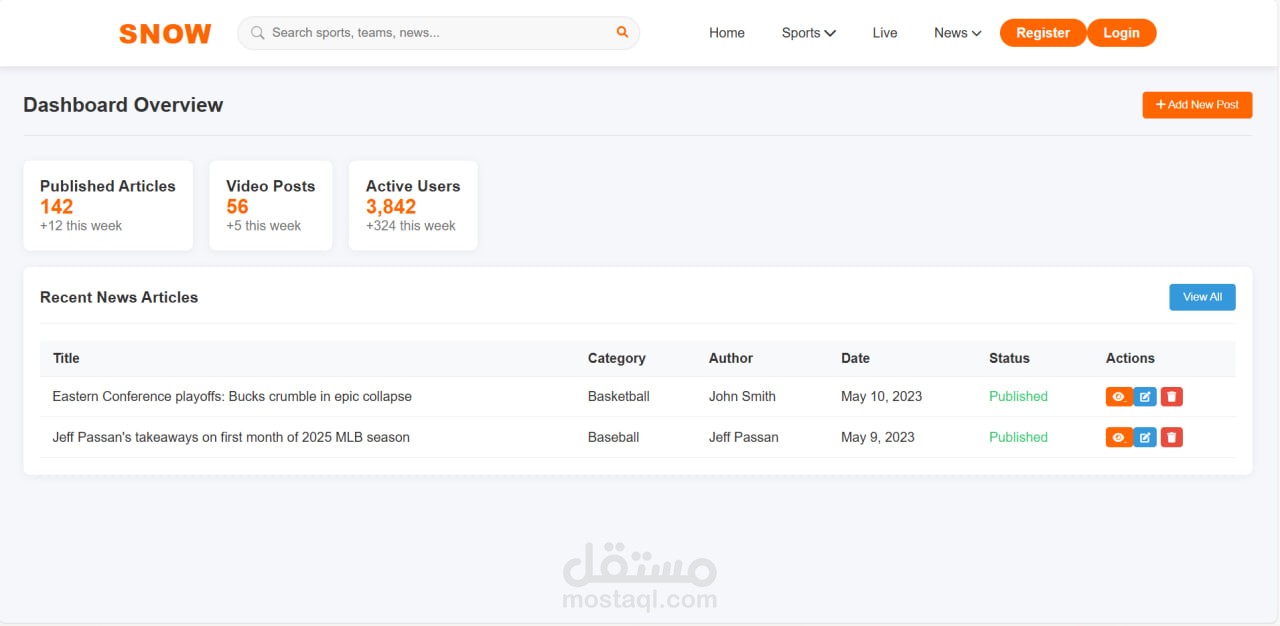Open the Sports dropdown menu
The width and height of the screenshot is (1280, 626).
pyautogui.click(x=808, y=33)
